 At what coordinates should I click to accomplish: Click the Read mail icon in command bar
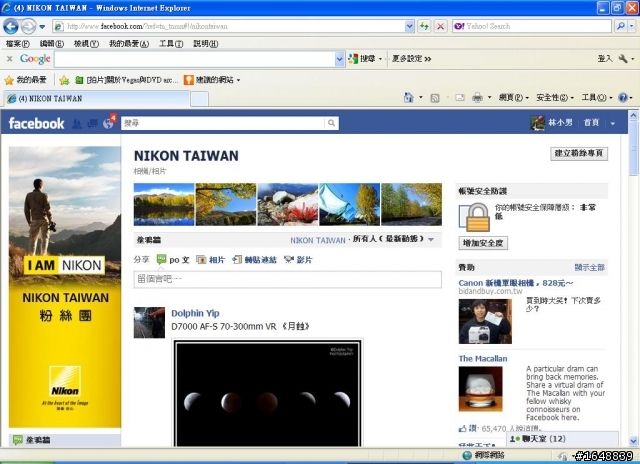[x=460, y=98]
